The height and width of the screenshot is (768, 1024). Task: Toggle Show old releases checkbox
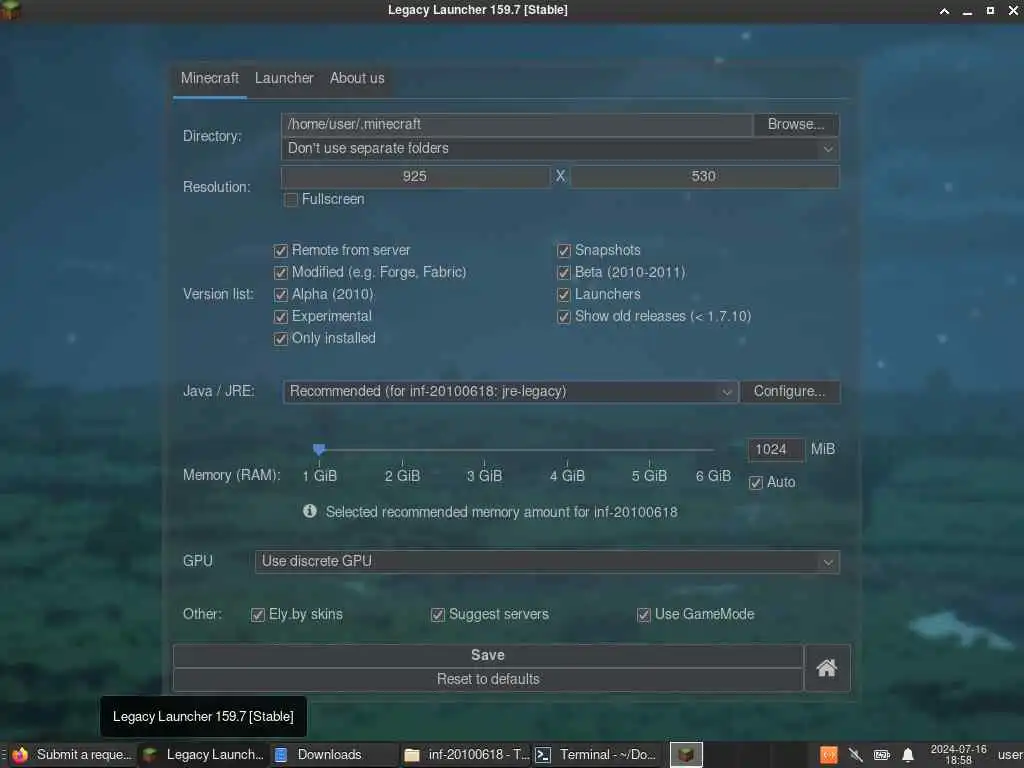(x=564, y=317)
